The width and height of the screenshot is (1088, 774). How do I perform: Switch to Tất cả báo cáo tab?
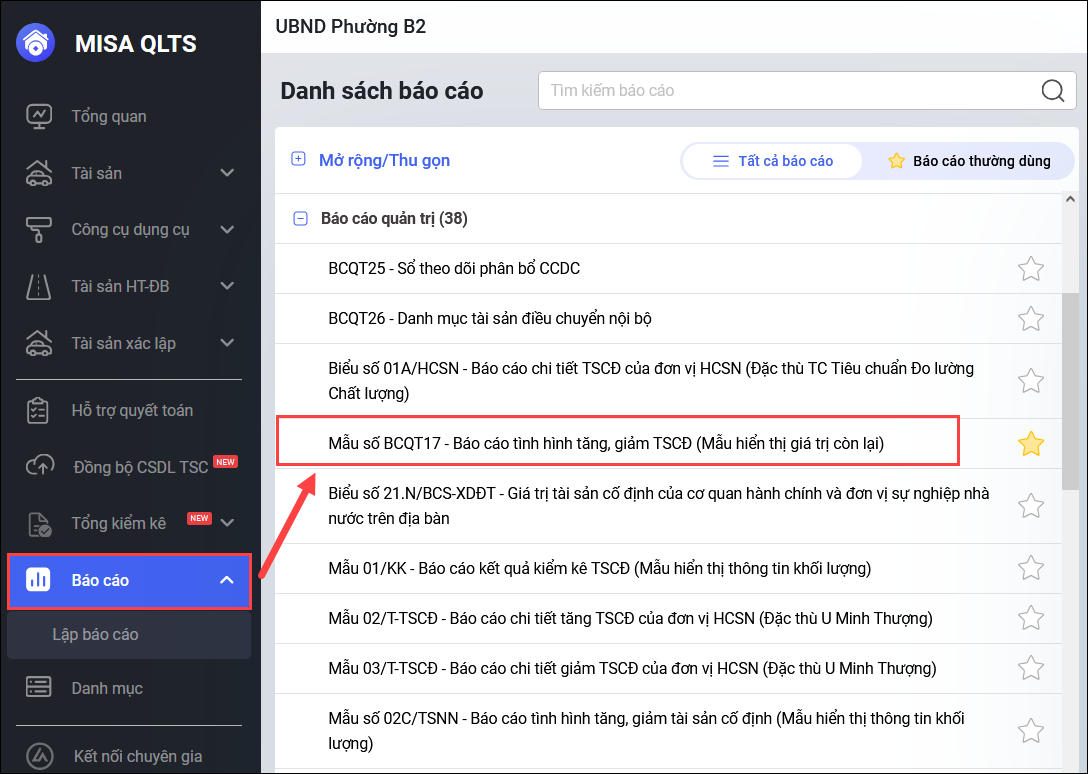click(772, 161)
